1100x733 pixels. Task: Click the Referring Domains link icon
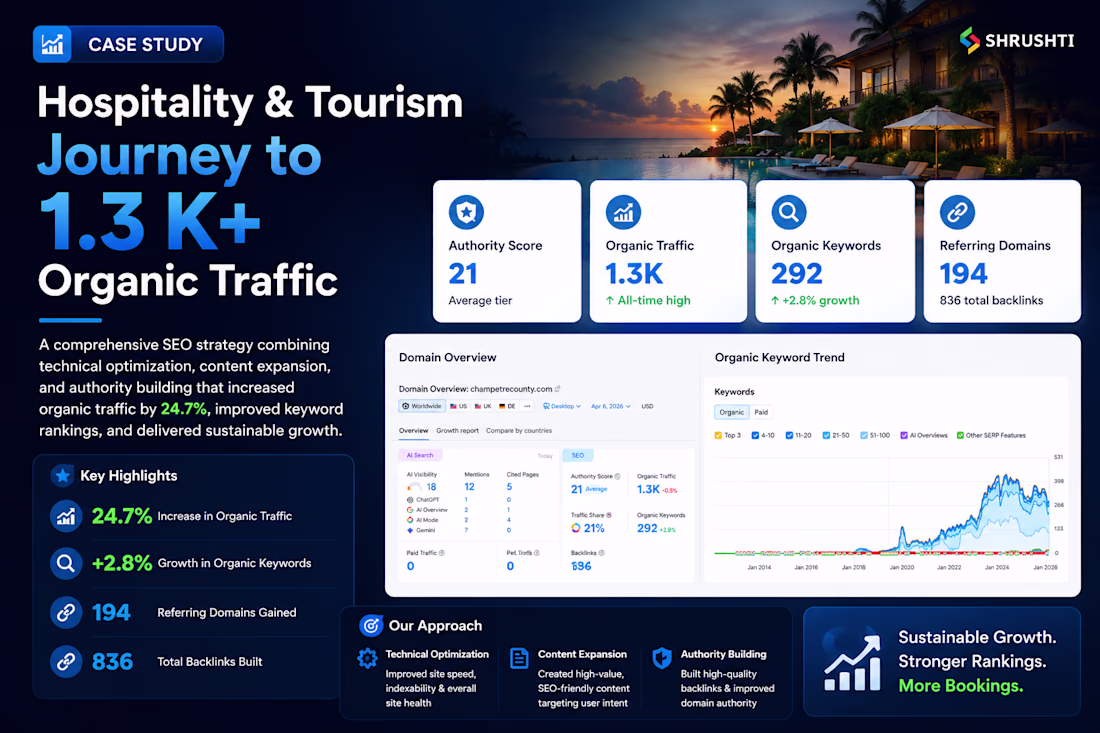point(958,212)
